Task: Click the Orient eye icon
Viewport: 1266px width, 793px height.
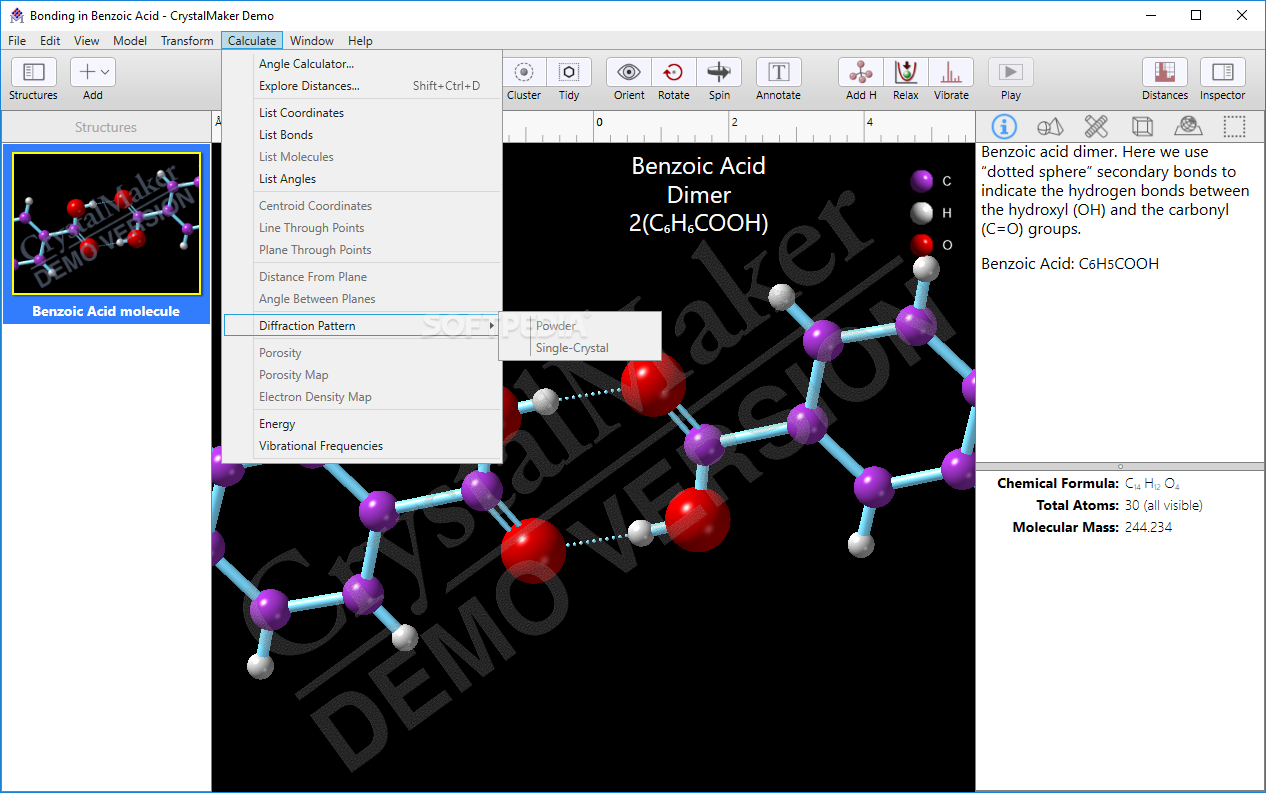Action: (x=629, y=73)
